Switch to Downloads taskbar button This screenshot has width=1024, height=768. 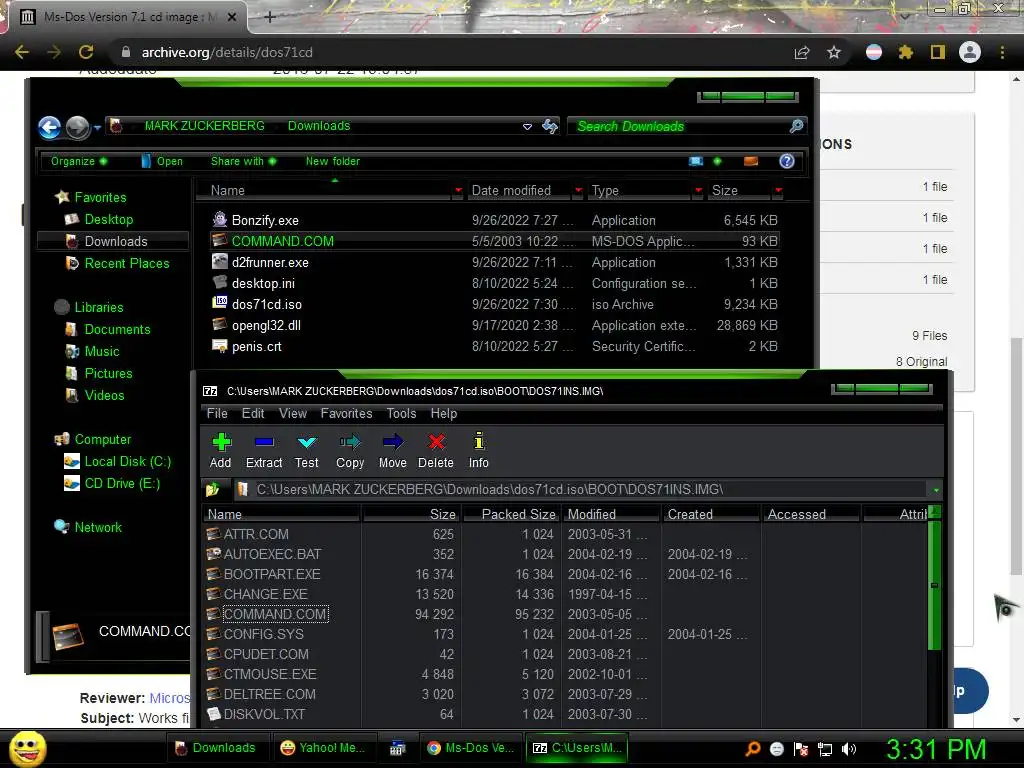[x=215, y=748]
